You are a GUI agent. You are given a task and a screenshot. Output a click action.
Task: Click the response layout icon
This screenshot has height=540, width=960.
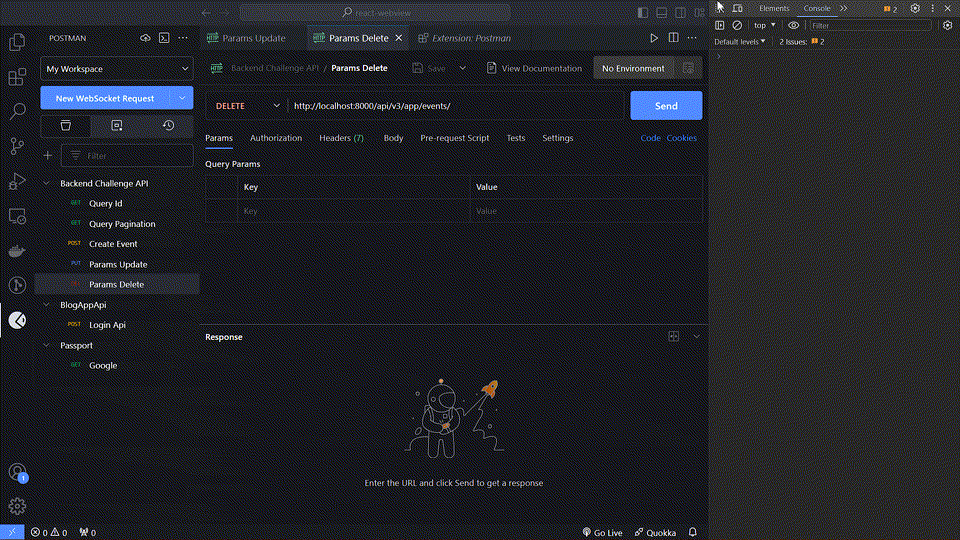tap(673, 336)
